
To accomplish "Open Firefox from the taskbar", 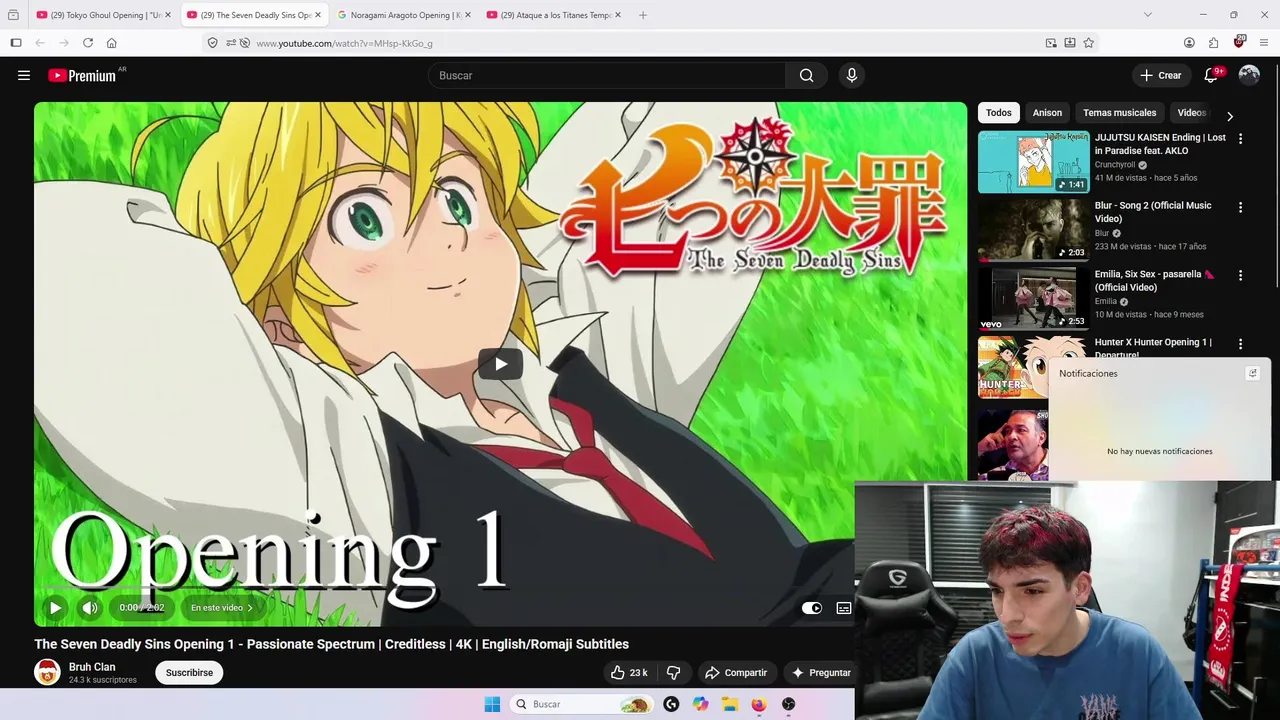I will tap(759, 704).
